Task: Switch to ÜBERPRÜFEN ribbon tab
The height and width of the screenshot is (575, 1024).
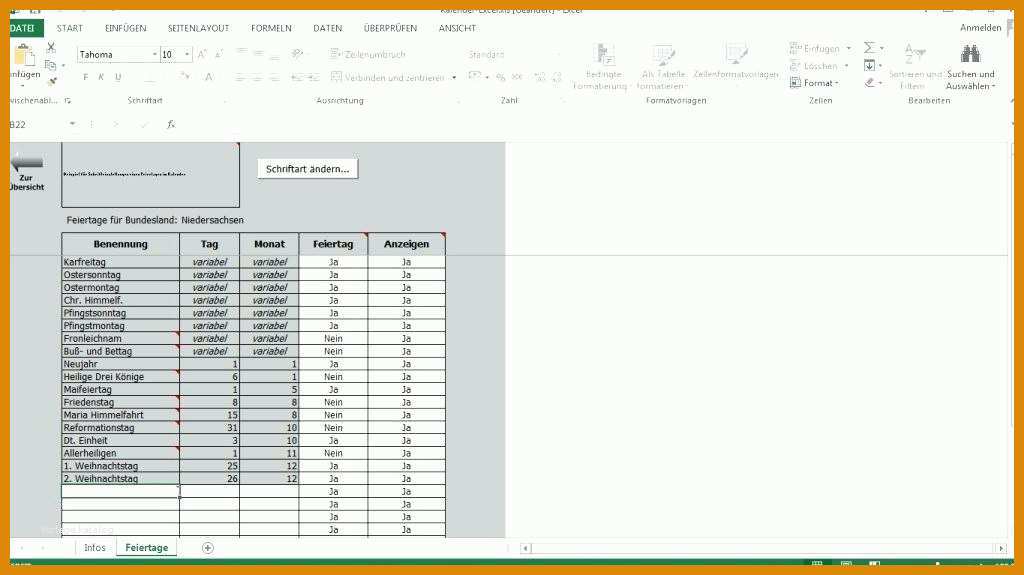Action: [391, 28]
